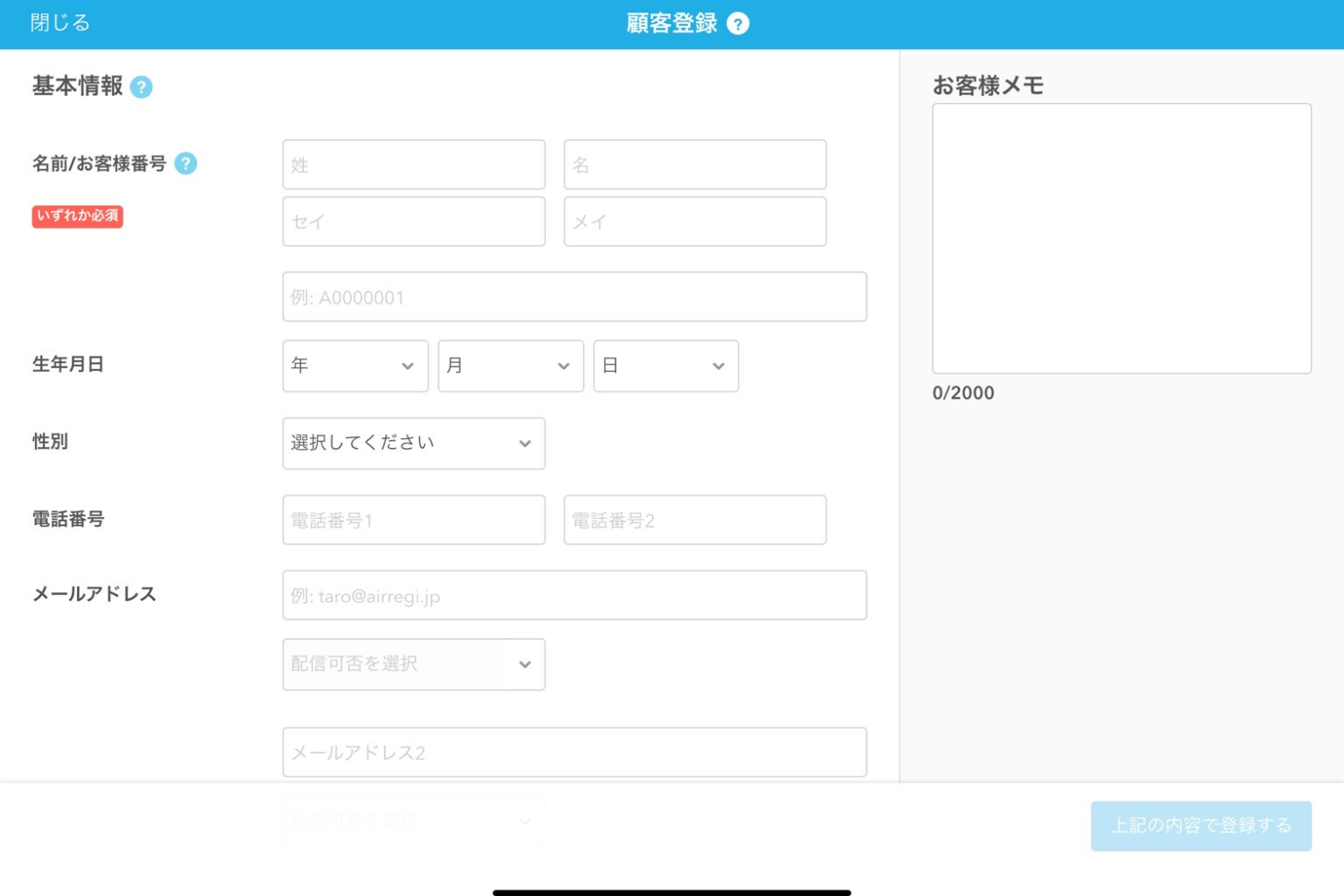Viewport: 1344px width, 896px height.
Task: Expand the 日 (day) dropdown
Action: tap(665, 366)
